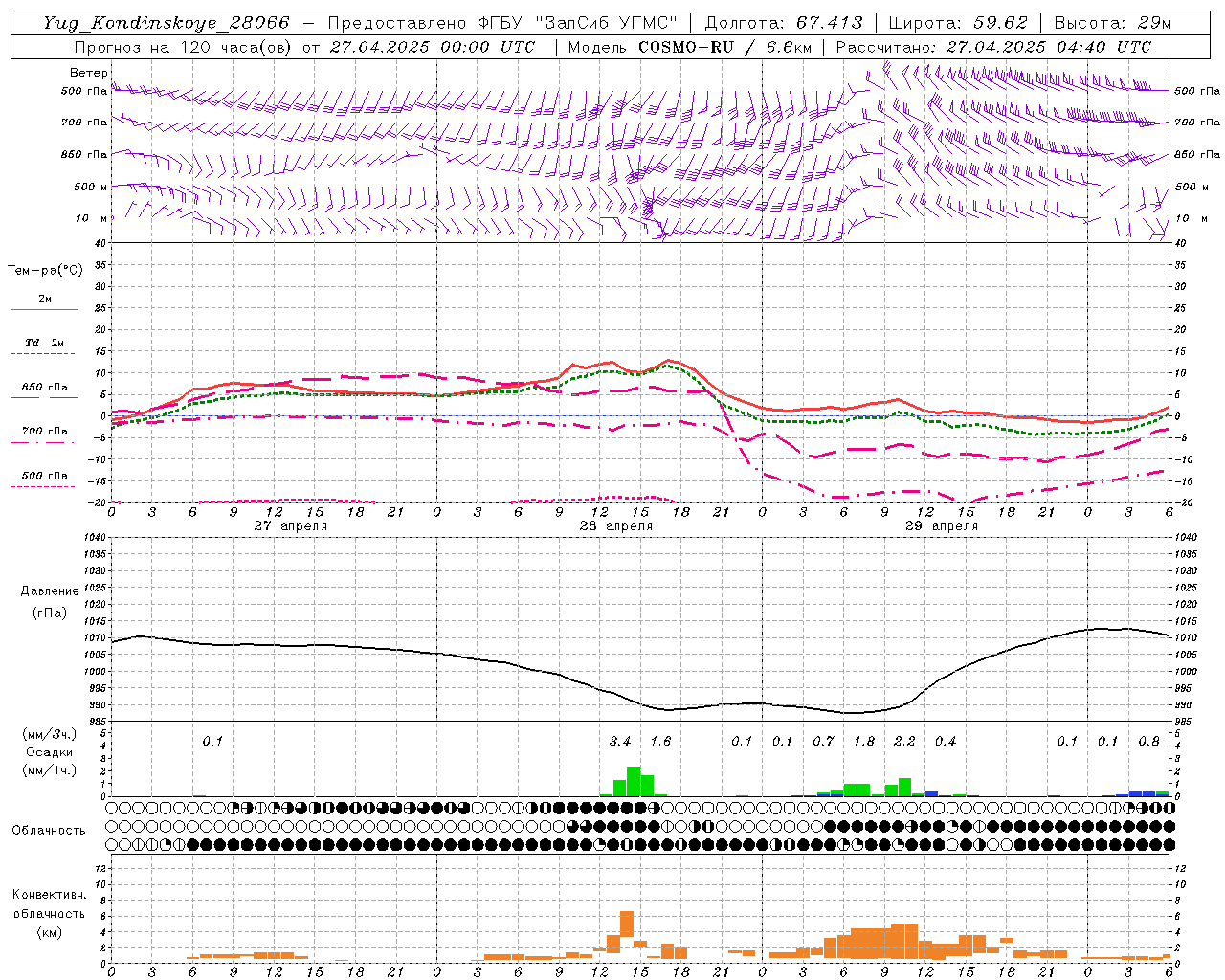Click the '(км)' convective height unit label
1225x980 pixels.
[x=49, y=932]
